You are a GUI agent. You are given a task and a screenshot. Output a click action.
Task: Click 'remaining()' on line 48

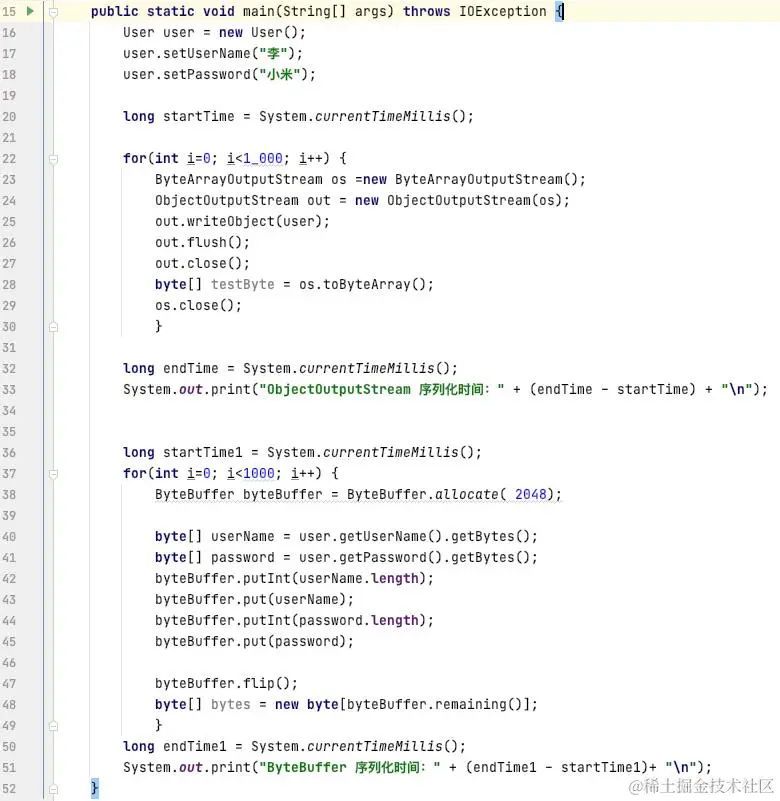[x=479, y=704]
